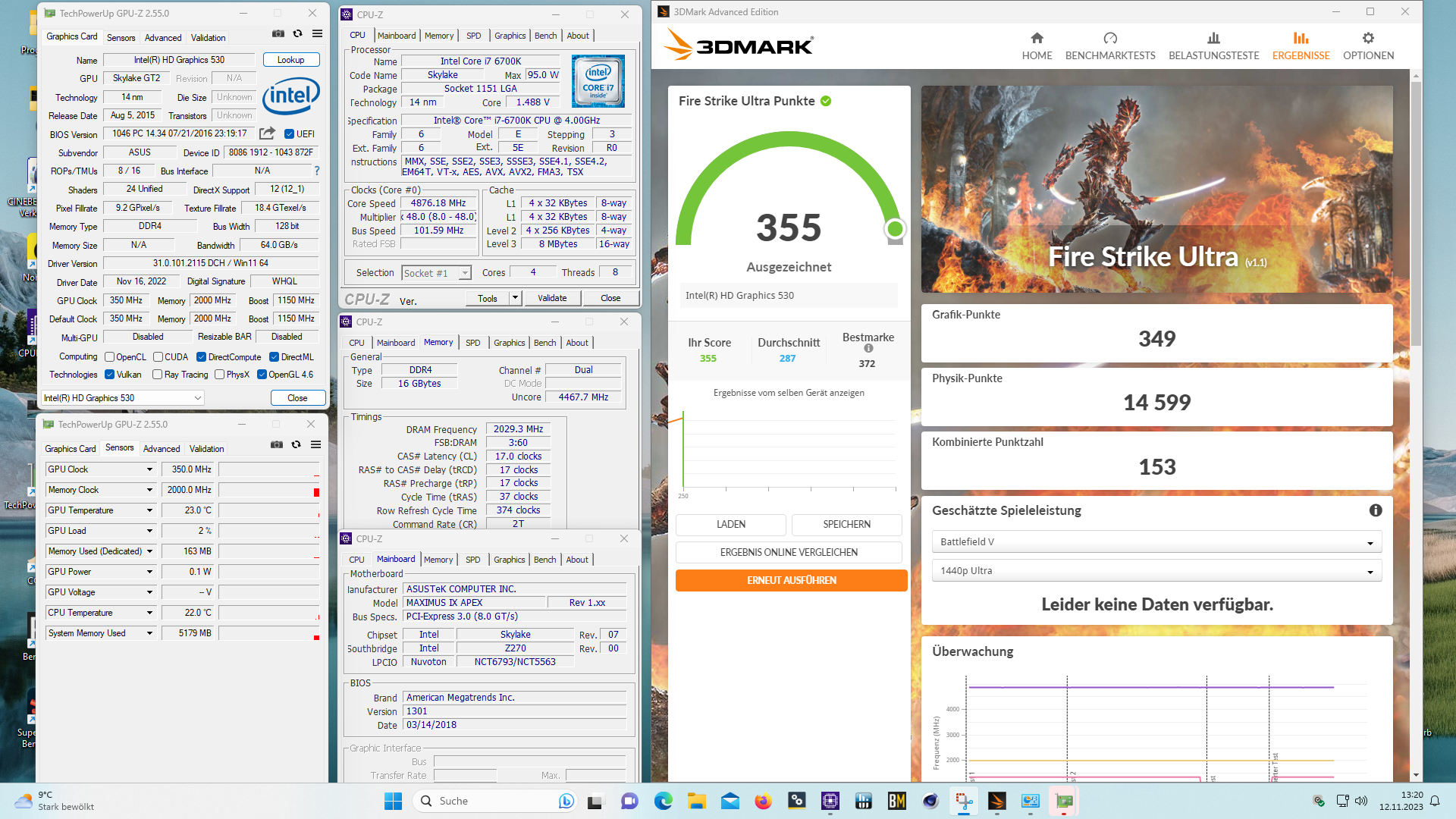Image resolution: width=1456 pixels, height=819 pixels.
Task: Open menu icon in GPU-Z Sensors window
Action: click(x=316, y=445)
